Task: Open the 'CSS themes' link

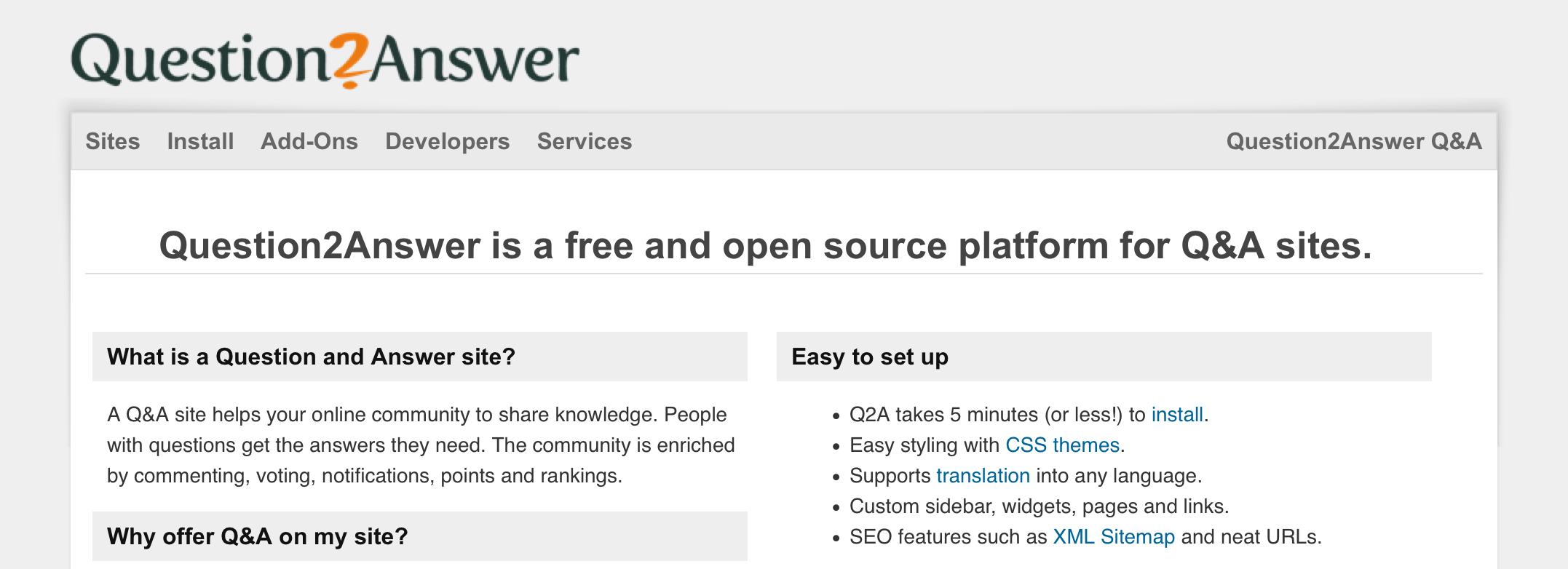Action: [x=1063, y=445]
